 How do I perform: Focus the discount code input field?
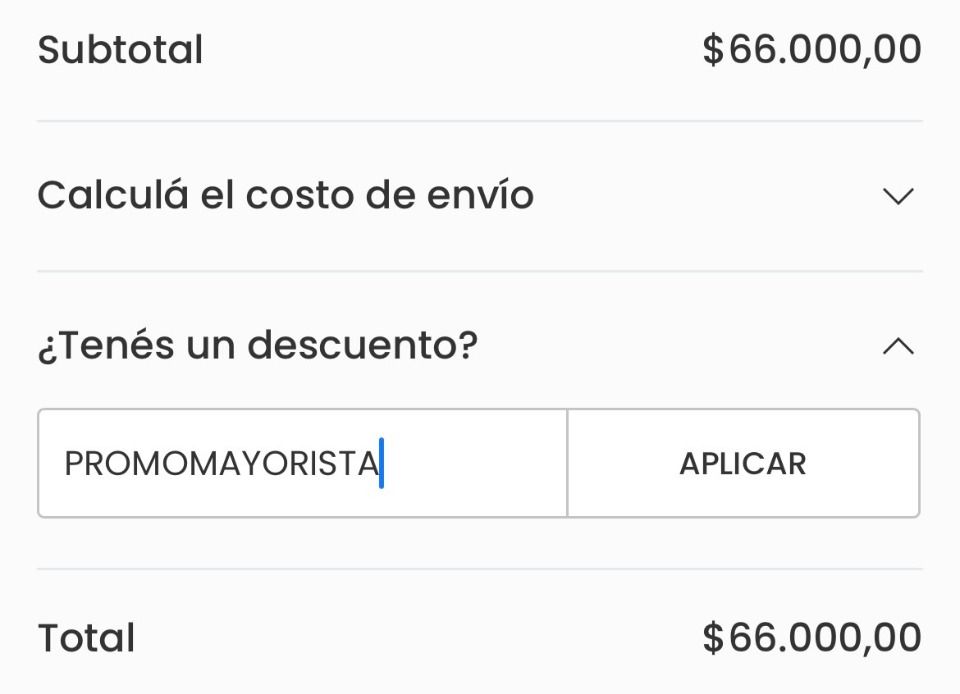point(302,463)
